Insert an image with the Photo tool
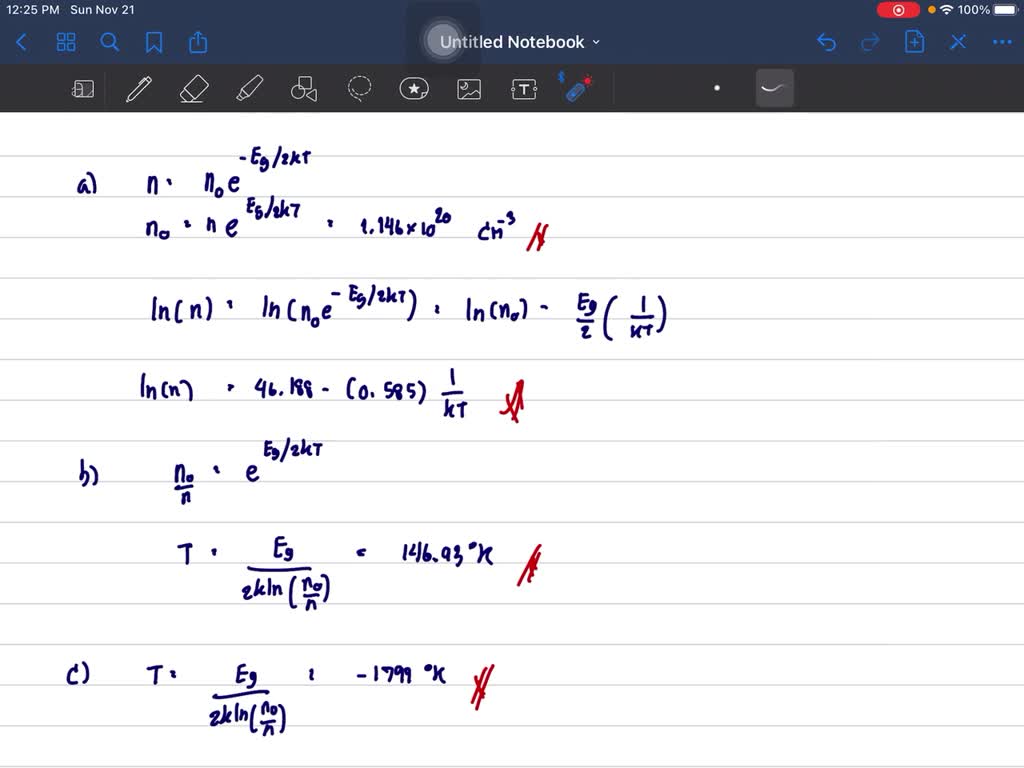The image size is (1024, 768). tap(469, 88)
